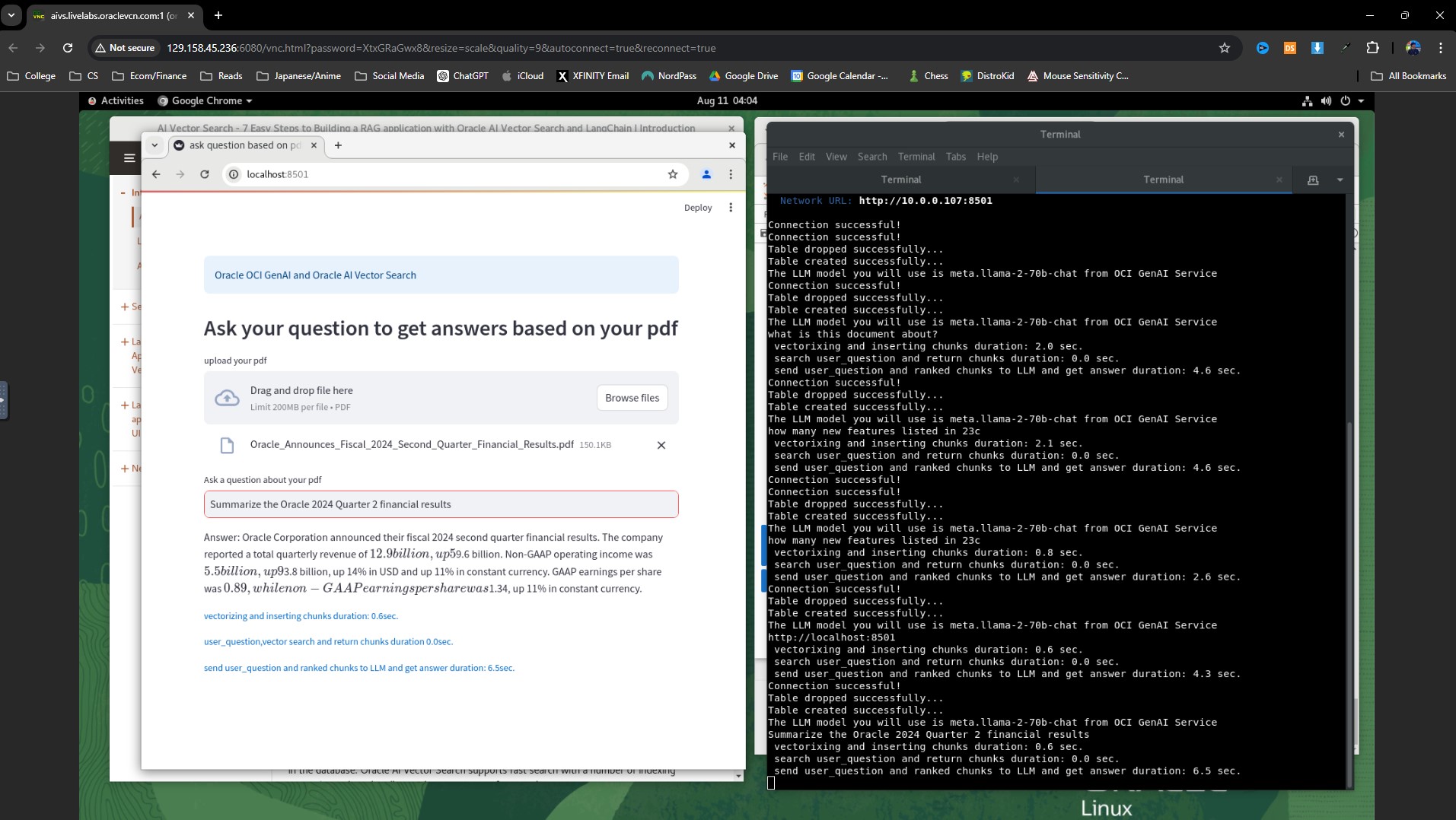Screen dimensions: 1456x820
Task: Open the Terminal menu in the menu bar
Action: pos(916,157)
